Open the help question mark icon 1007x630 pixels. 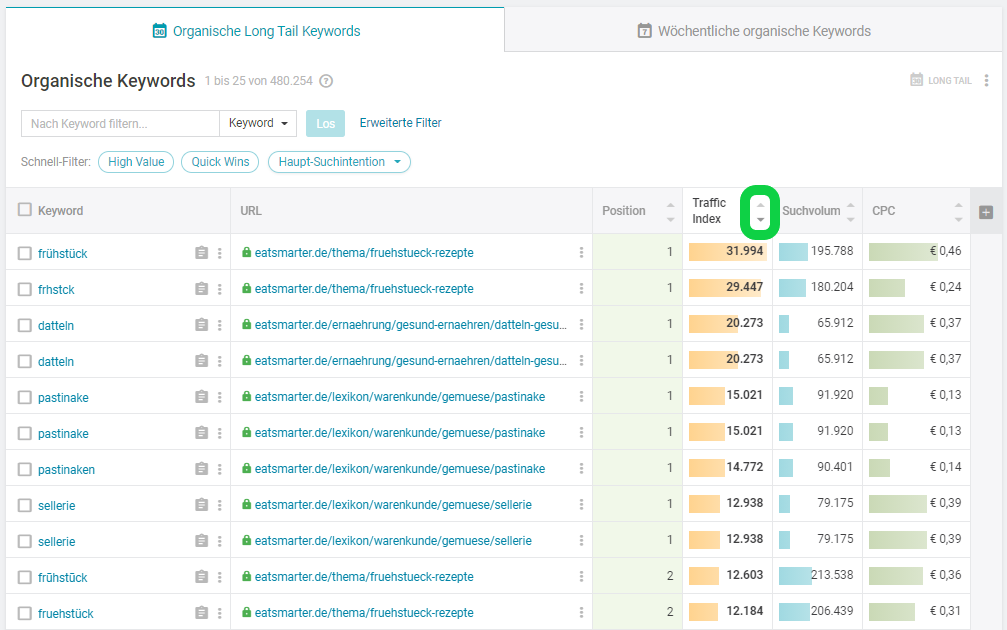[326, 81]
